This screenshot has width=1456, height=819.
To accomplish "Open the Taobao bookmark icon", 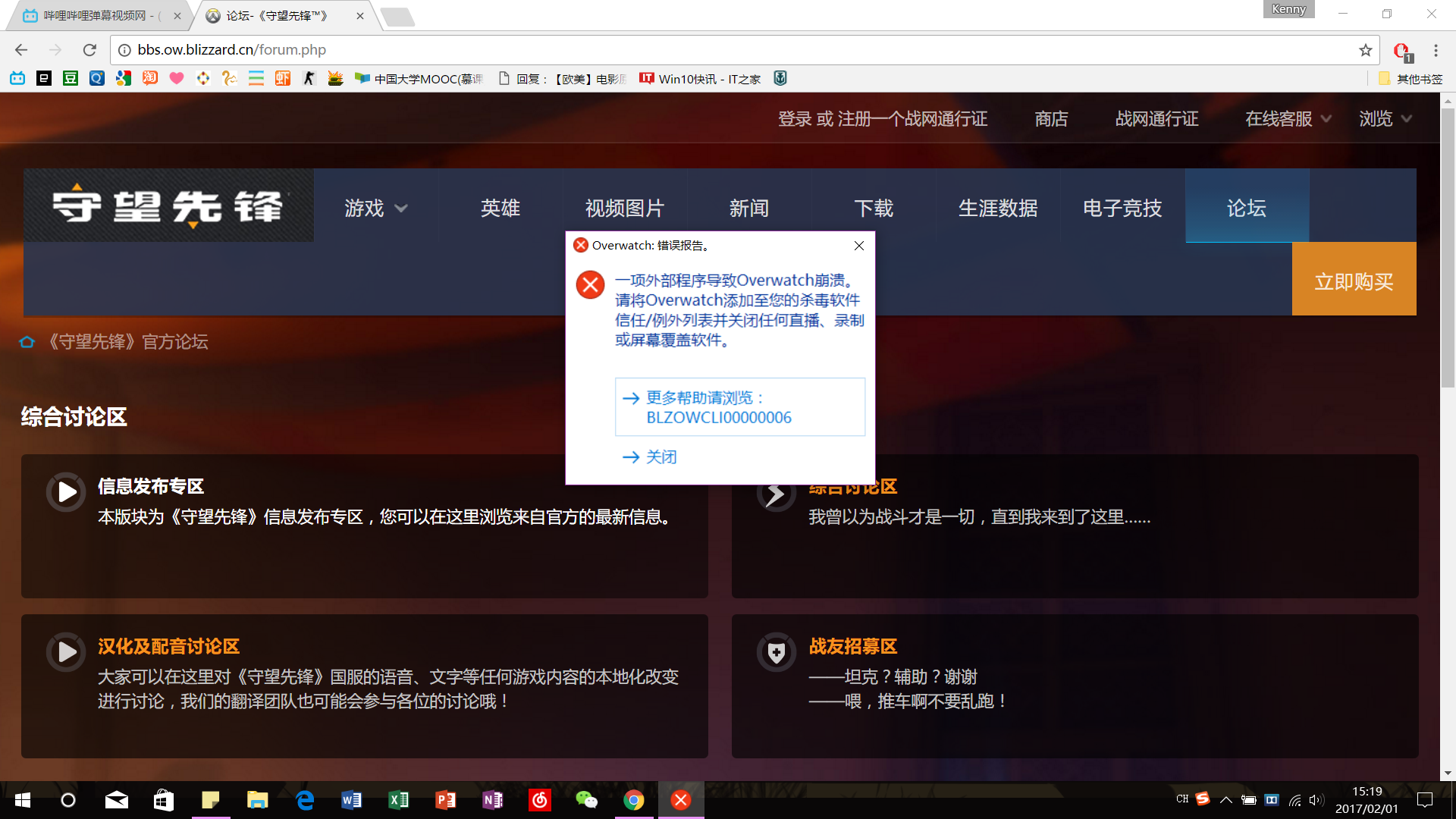I will [150, 78].
